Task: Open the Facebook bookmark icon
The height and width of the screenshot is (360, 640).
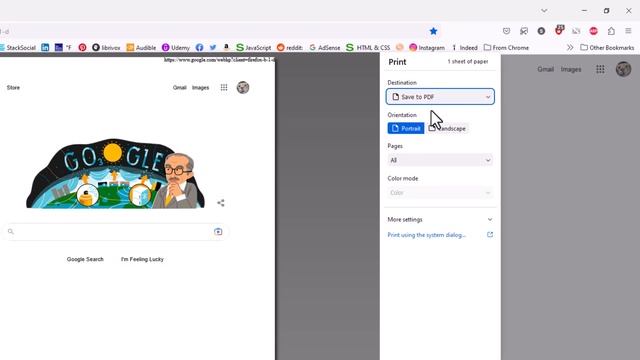Action: 199,47
